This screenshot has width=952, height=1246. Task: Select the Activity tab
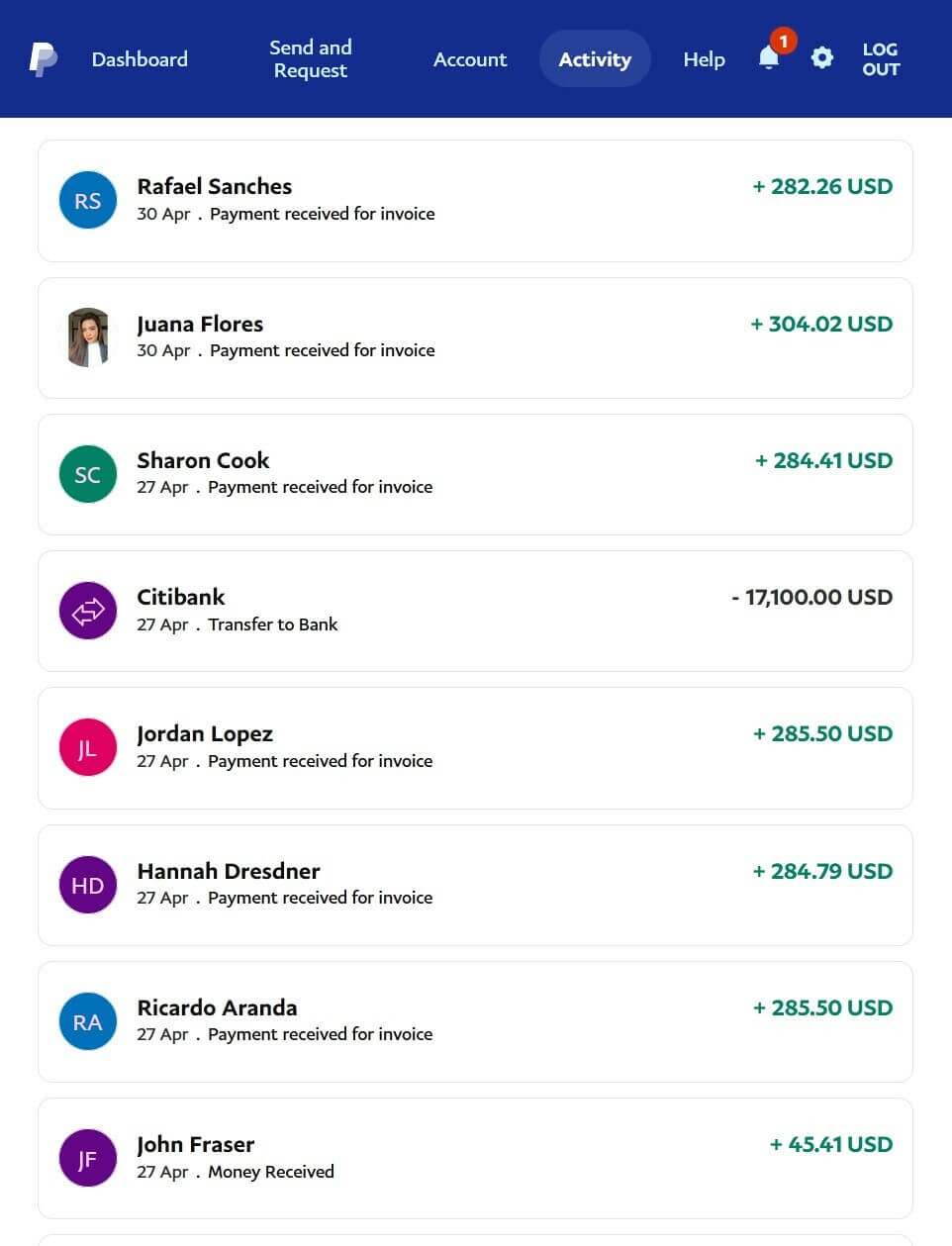[595, 59]
